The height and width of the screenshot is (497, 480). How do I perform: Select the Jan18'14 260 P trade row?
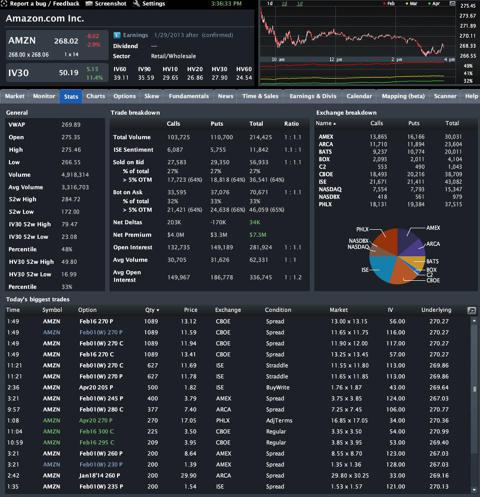[x=238, y=476]
